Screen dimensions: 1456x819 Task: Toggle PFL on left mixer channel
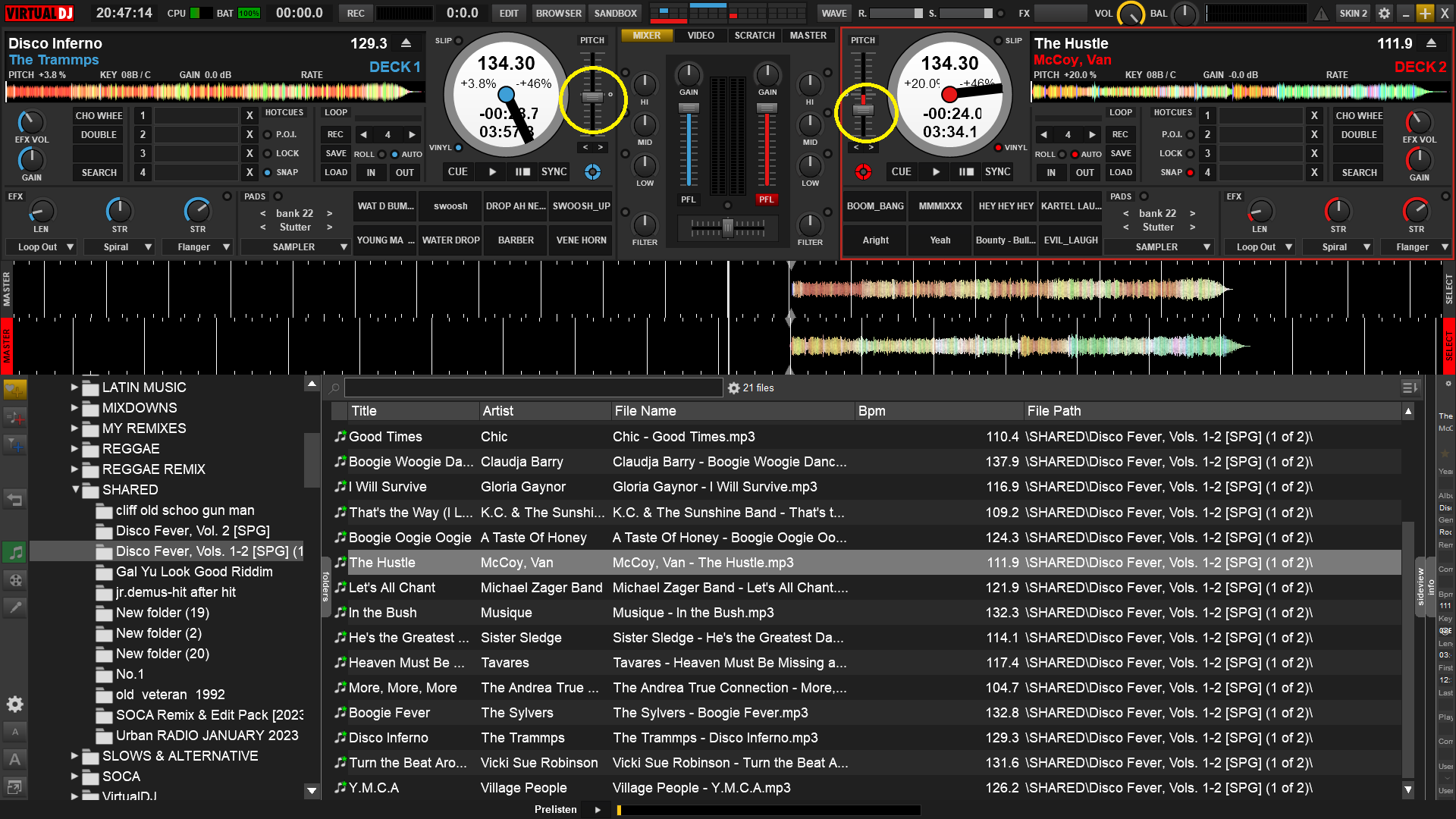pos(688,199)
